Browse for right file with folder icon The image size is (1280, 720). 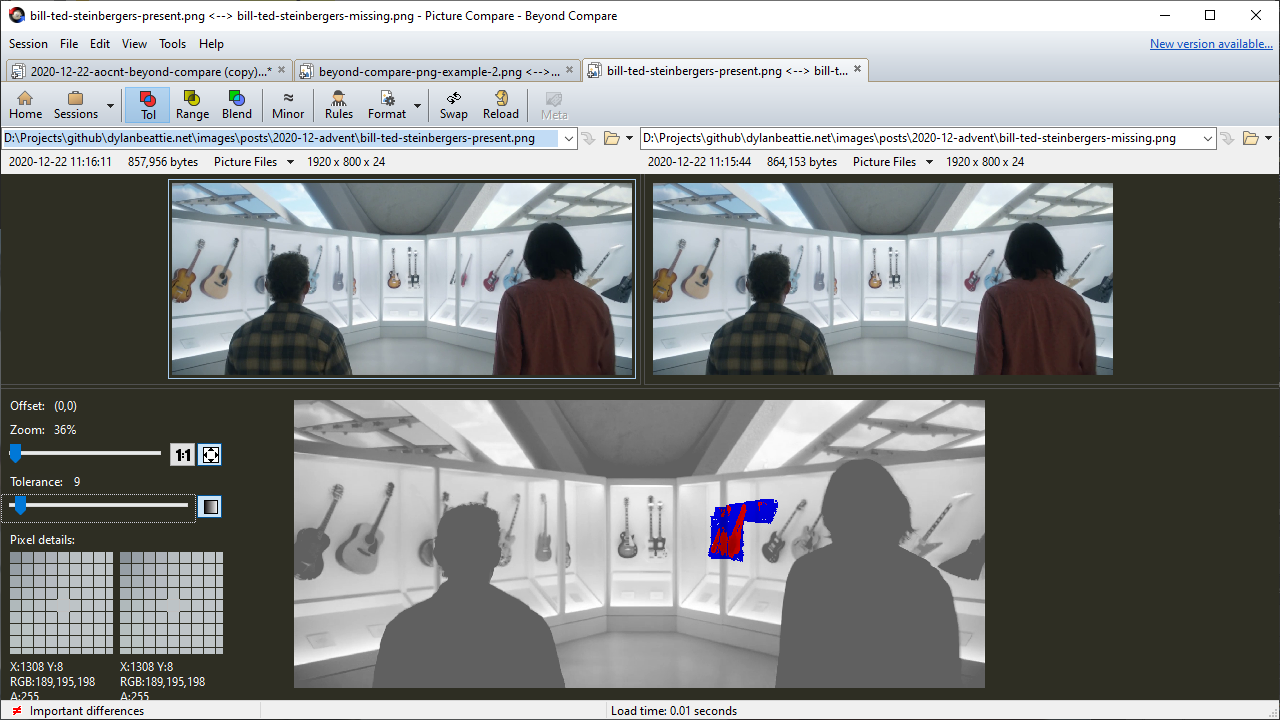point(1250,138)
